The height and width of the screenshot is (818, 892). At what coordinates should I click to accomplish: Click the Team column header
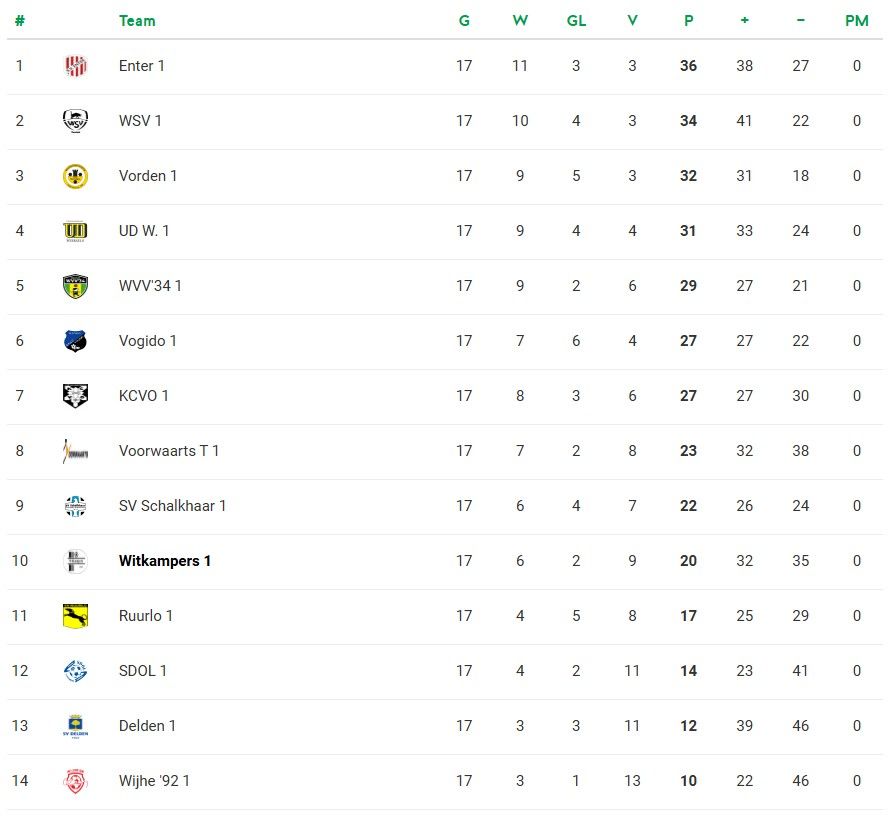[137, 20]
